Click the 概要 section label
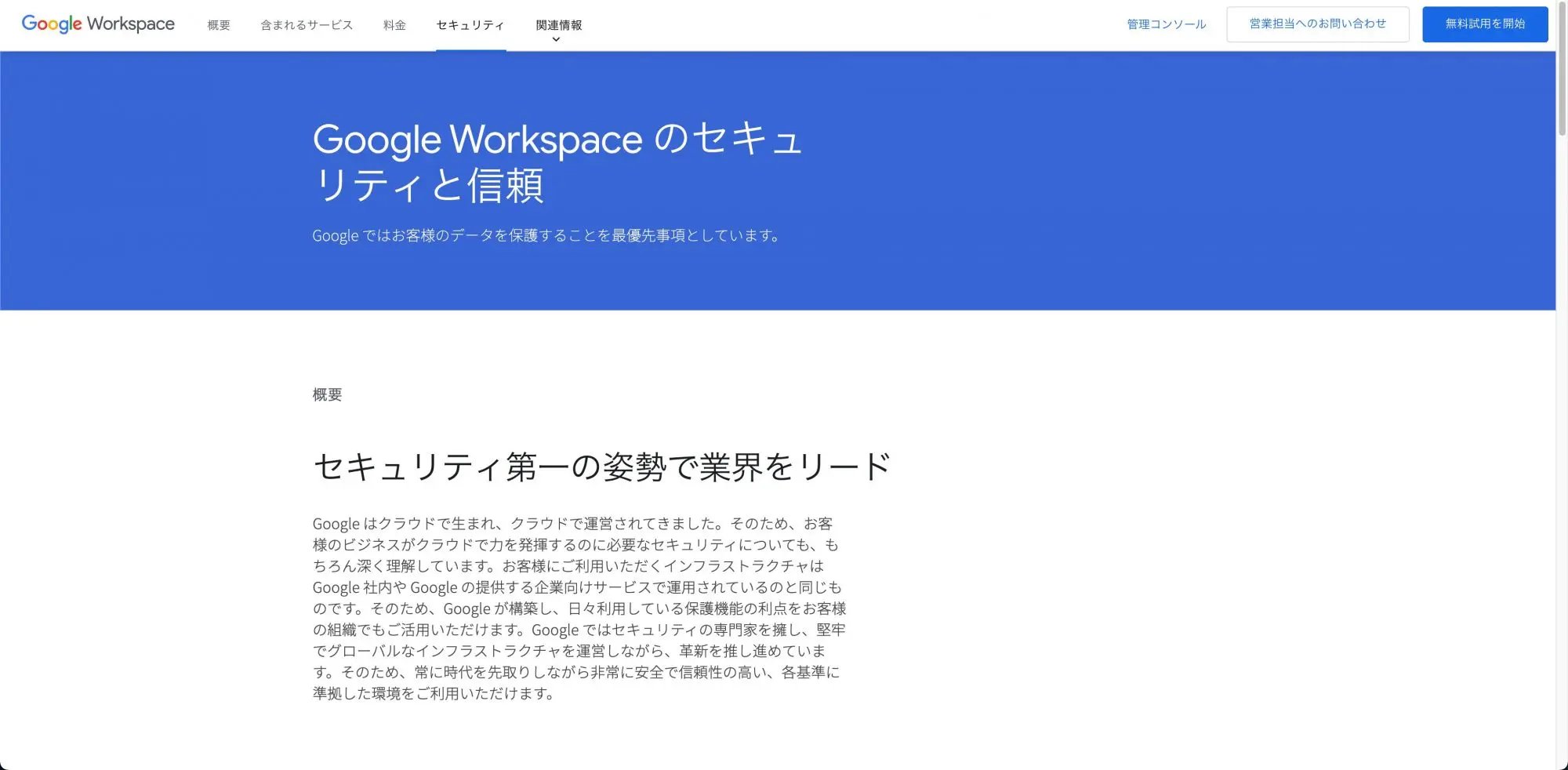 [327, 394]
